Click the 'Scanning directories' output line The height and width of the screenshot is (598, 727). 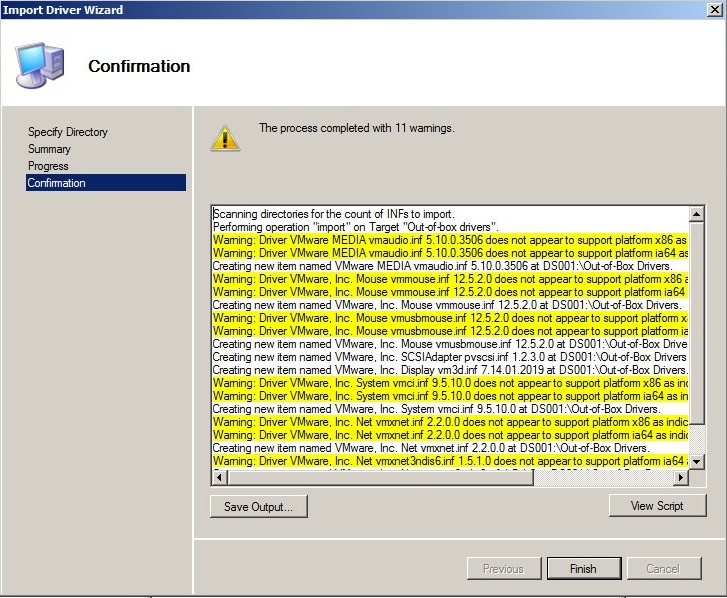333,214
